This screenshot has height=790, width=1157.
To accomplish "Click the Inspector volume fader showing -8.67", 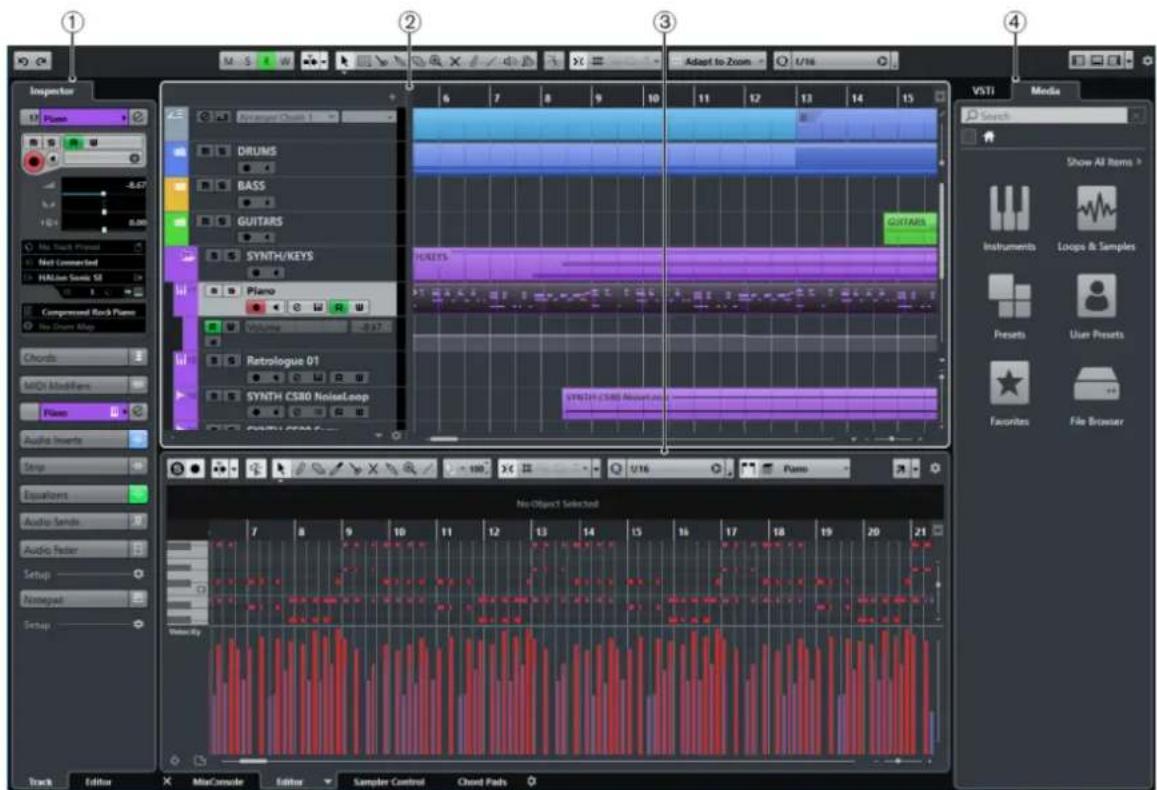I will [x=103, y=193].
